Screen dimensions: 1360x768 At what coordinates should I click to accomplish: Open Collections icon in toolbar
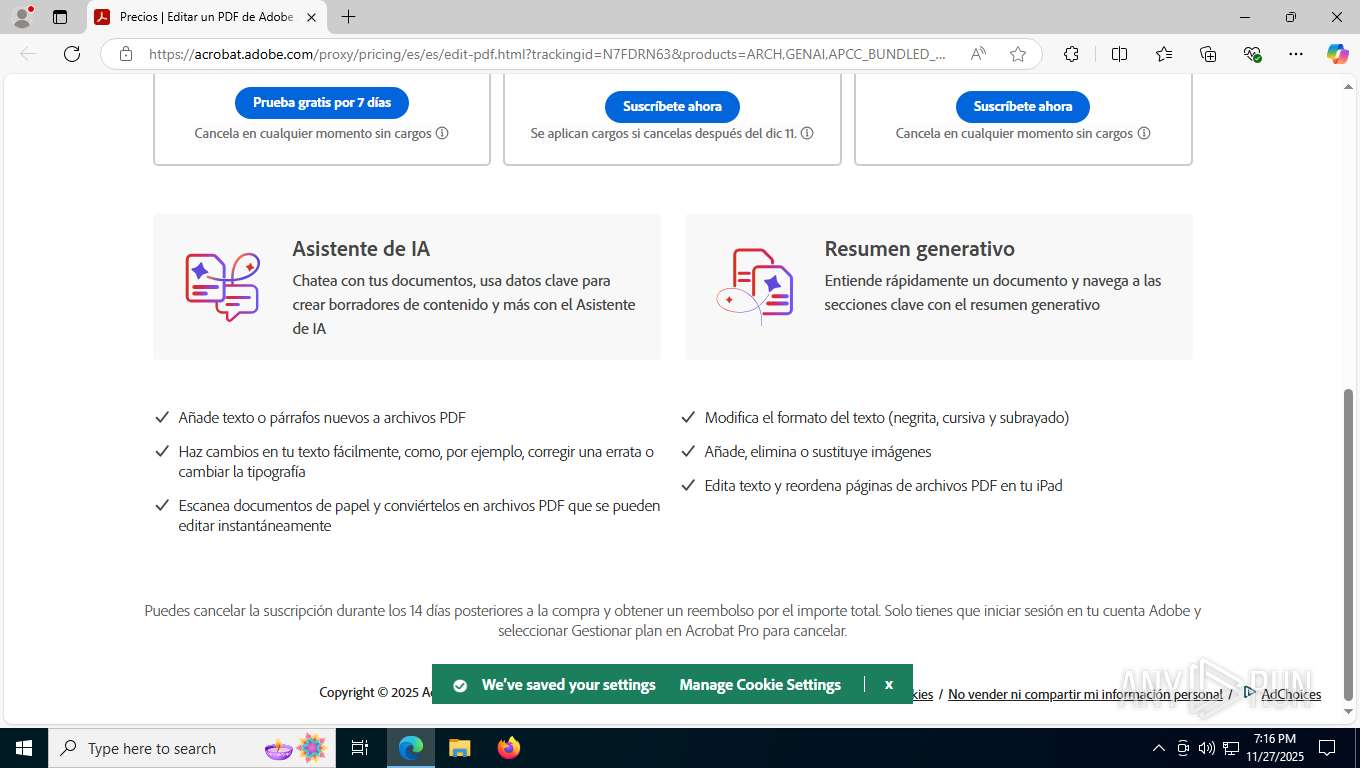1208,54
